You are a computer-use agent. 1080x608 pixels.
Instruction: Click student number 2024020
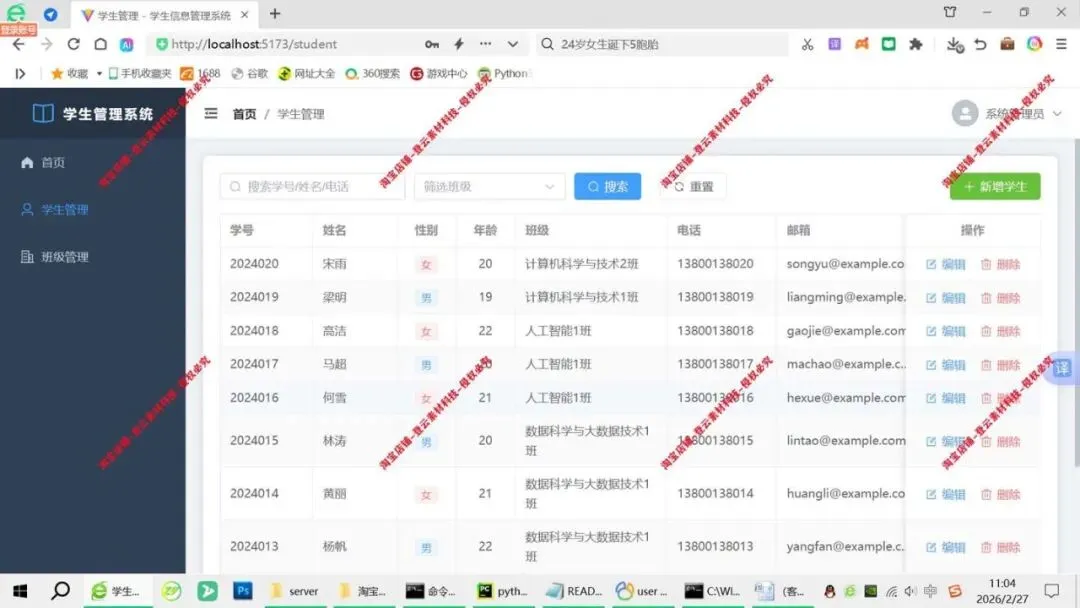[x=254, y=264]
